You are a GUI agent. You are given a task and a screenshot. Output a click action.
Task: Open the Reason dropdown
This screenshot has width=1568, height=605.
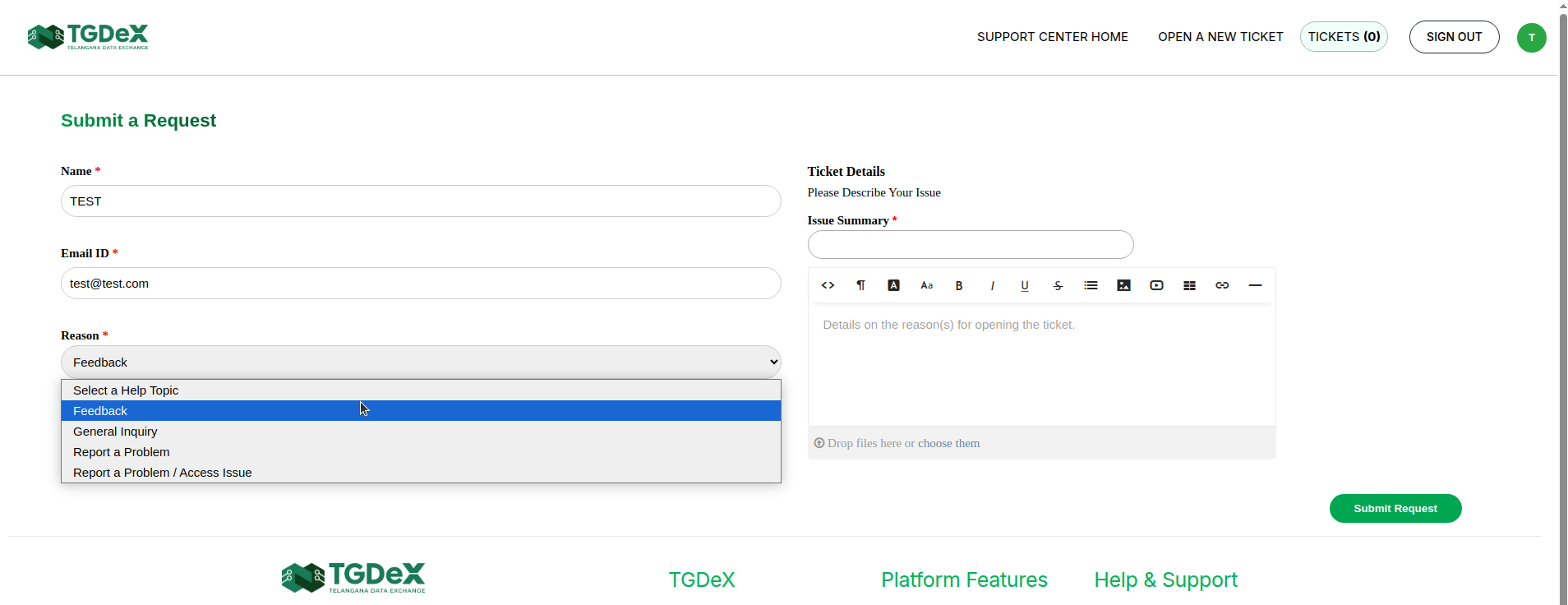click(421, 362)
